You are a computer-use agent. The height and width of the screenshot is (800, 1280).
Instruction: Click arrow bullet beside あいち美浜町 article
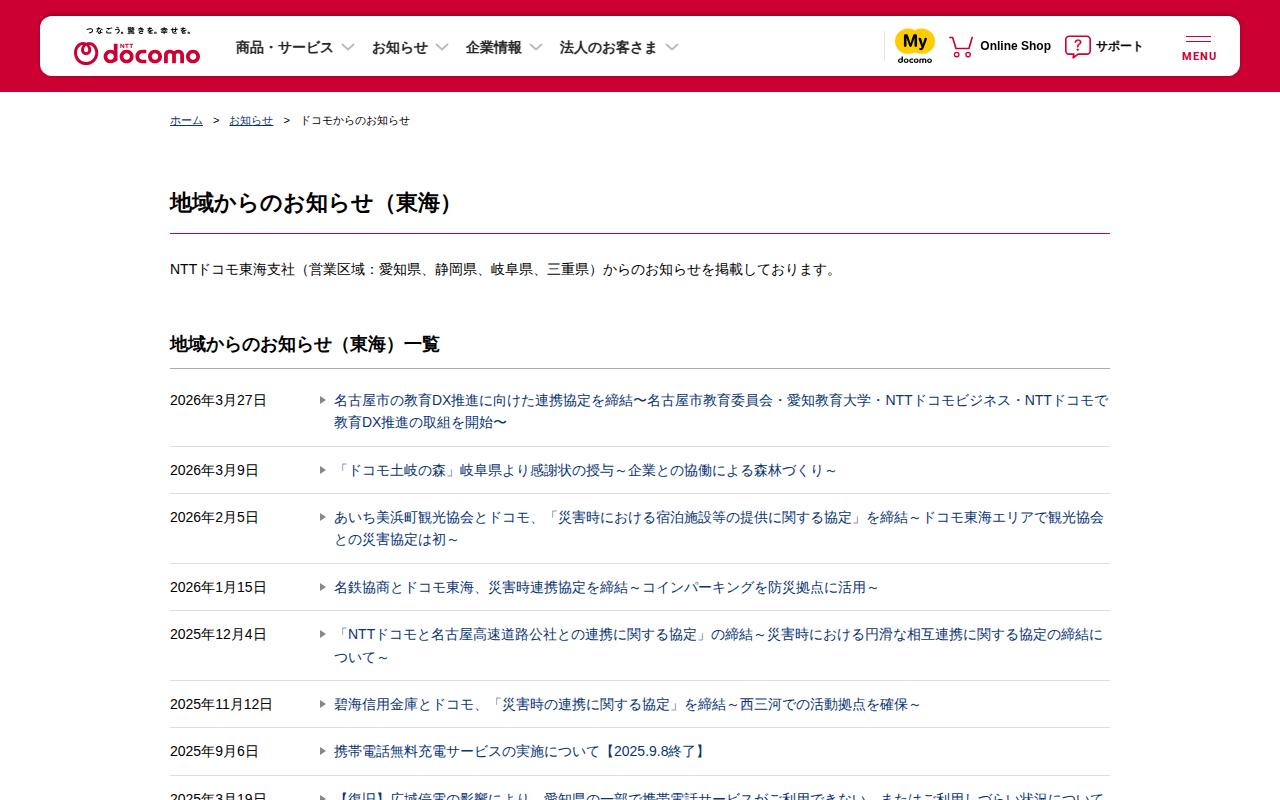(323, 517)
